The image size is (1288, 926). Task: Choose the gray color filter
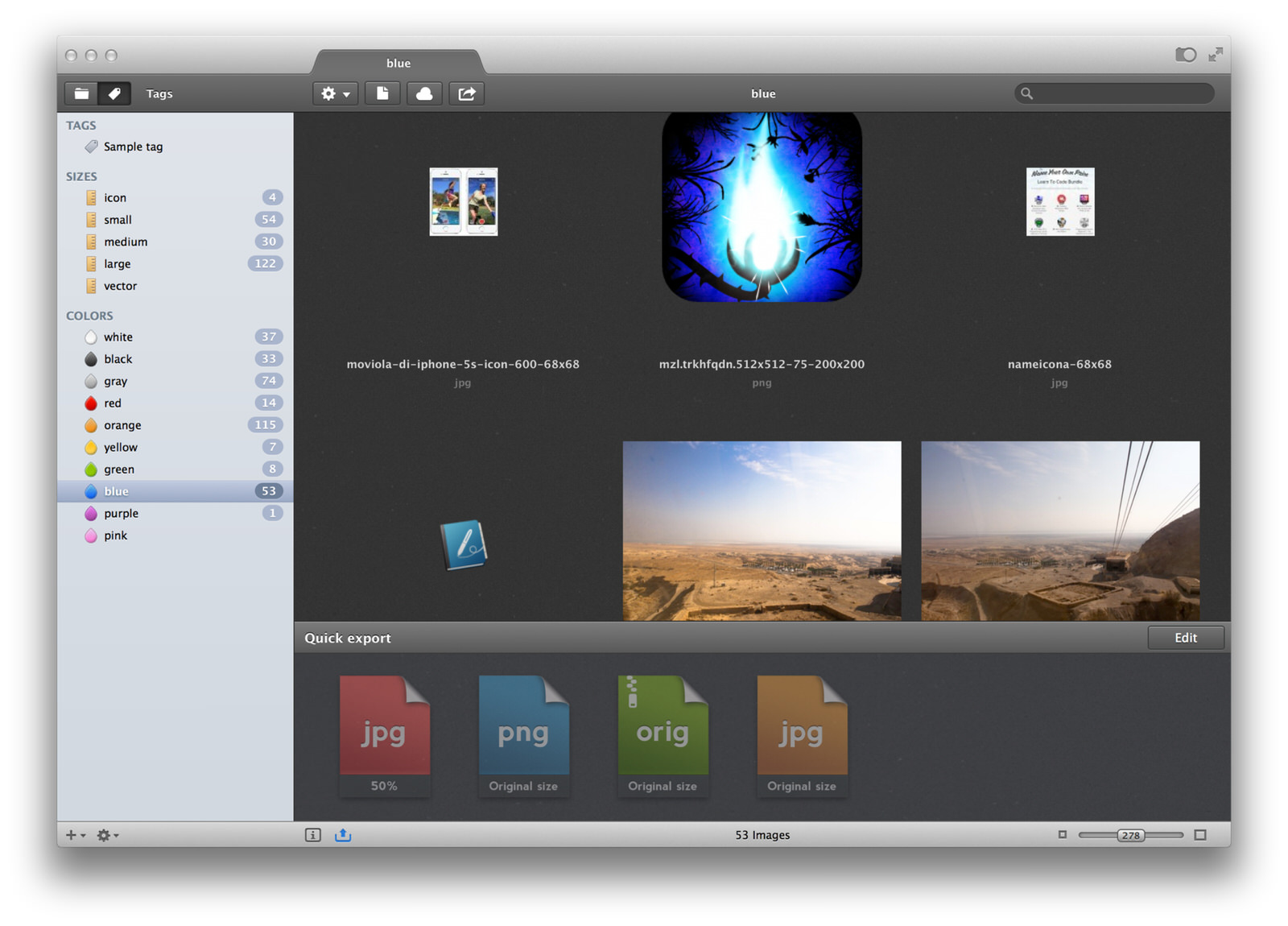175,381
